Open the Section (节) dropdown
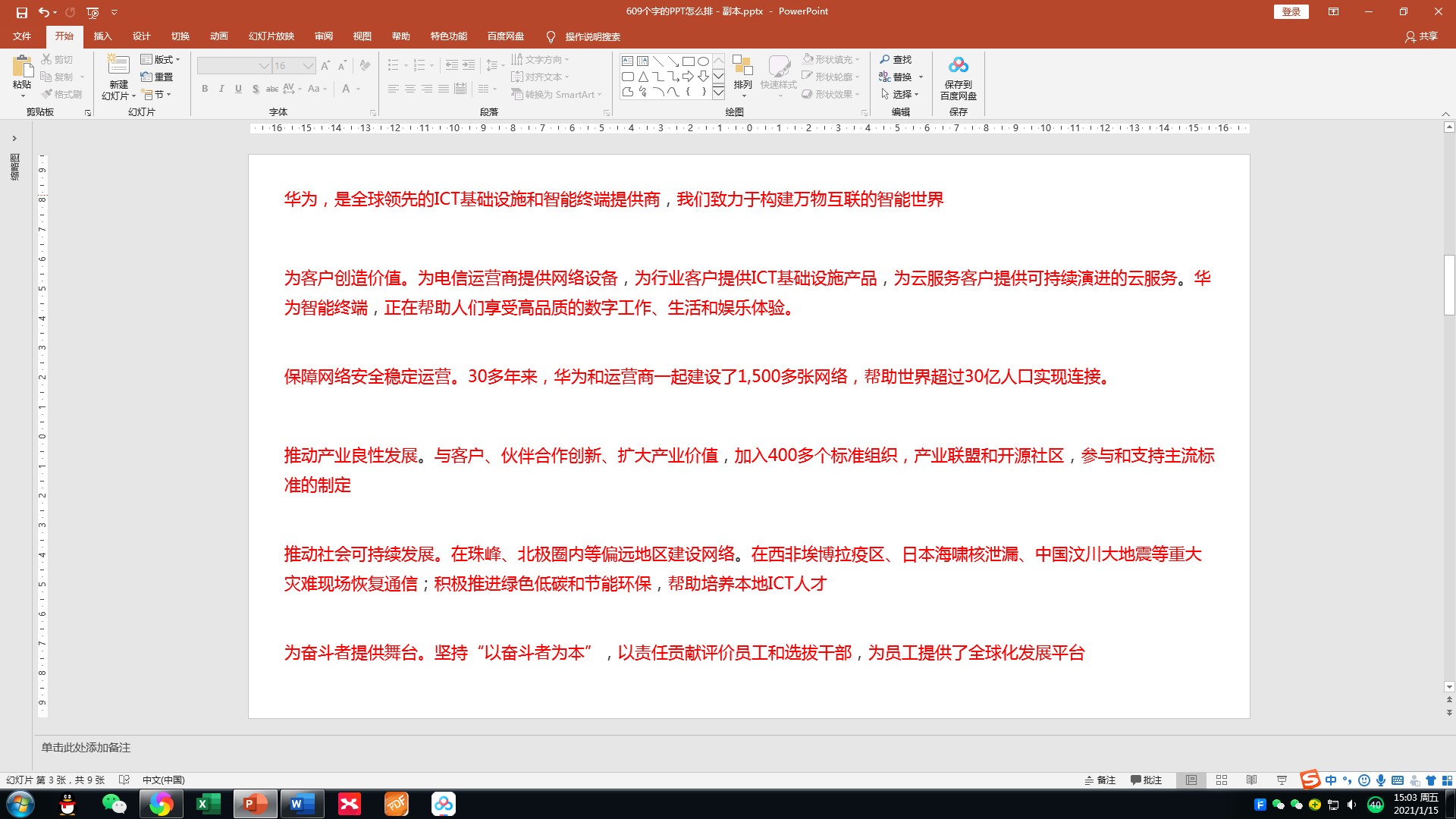This screenshot has height=819, width=1456. click(157, 94)
